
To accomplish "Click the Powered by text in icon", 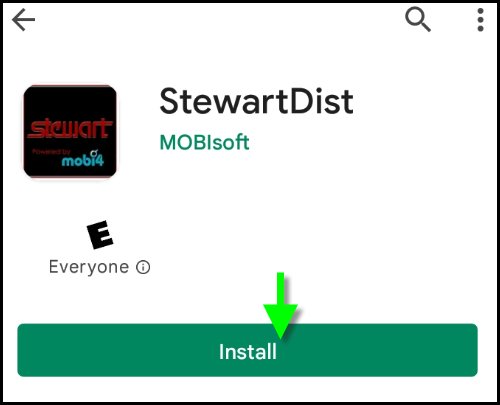I will pyautogui.click(x=51, y=152).
